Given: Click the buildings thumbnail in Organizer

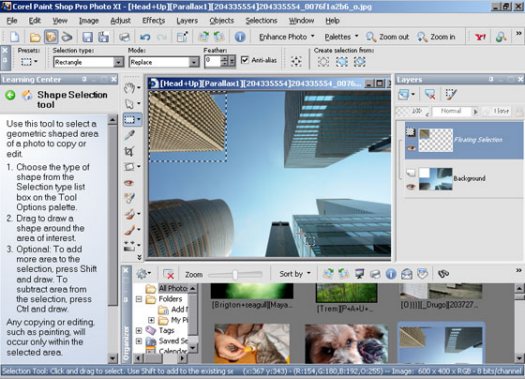Looking at the screenshot, I should coord(441,345).
